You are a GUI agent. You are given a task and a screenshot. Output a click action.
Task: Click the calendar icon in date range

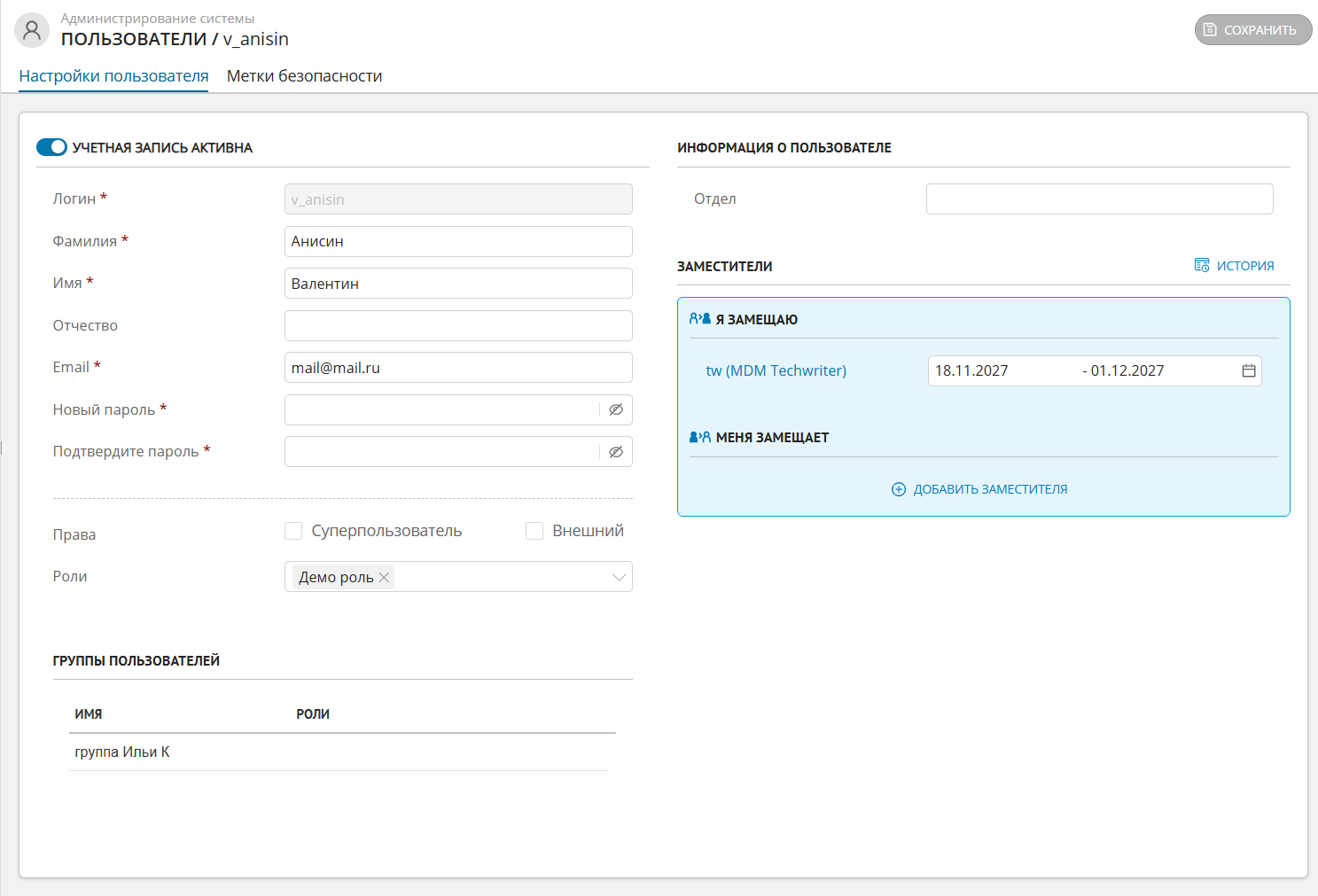pos(1248,371)
